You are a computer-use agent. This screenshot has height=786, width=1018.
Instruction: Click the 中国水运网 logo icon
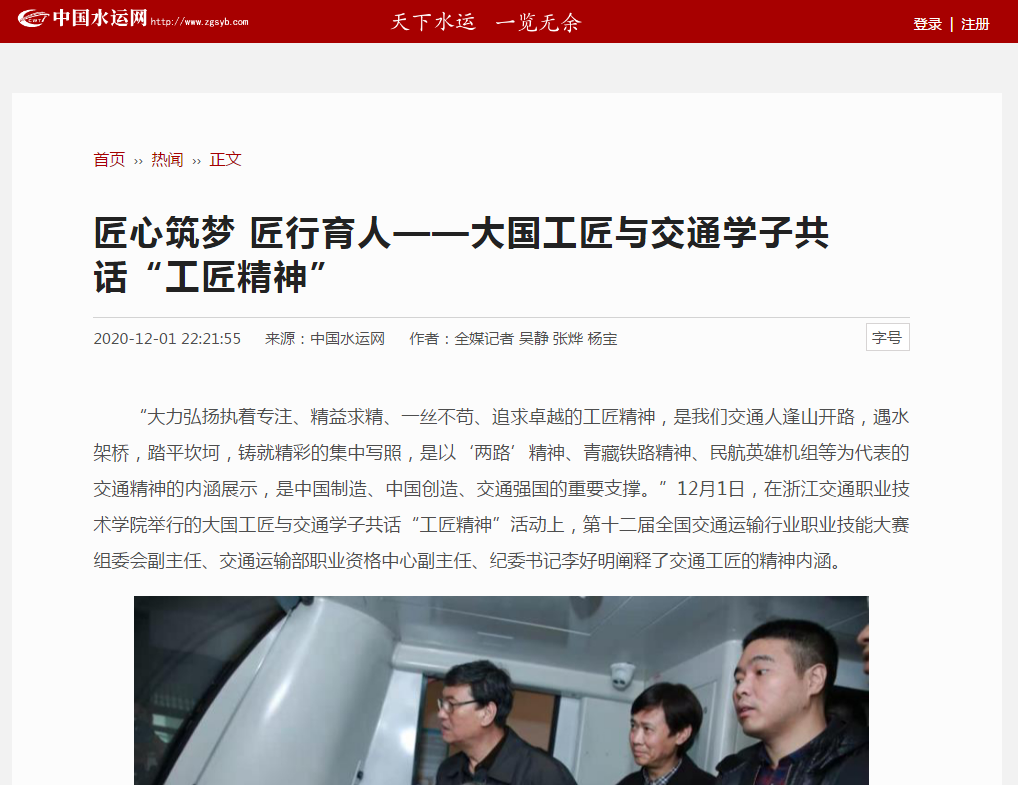(x=33, y=19)
